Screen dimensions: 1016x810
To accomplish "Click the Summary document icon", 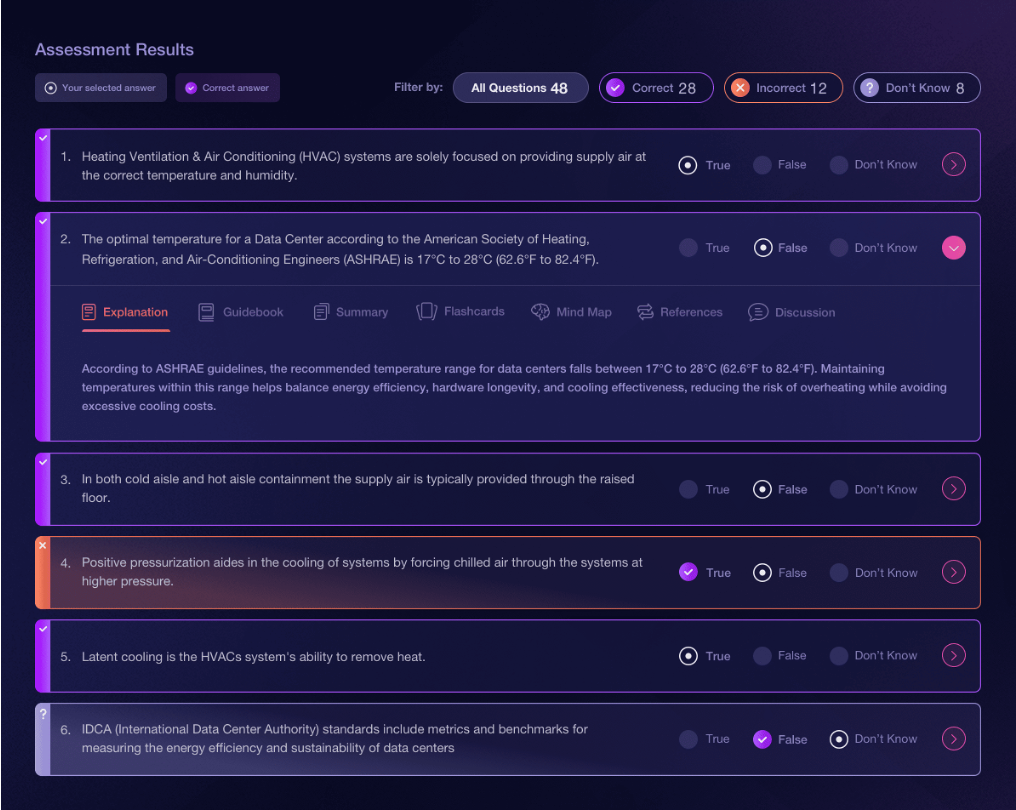I will click(321, 312).
